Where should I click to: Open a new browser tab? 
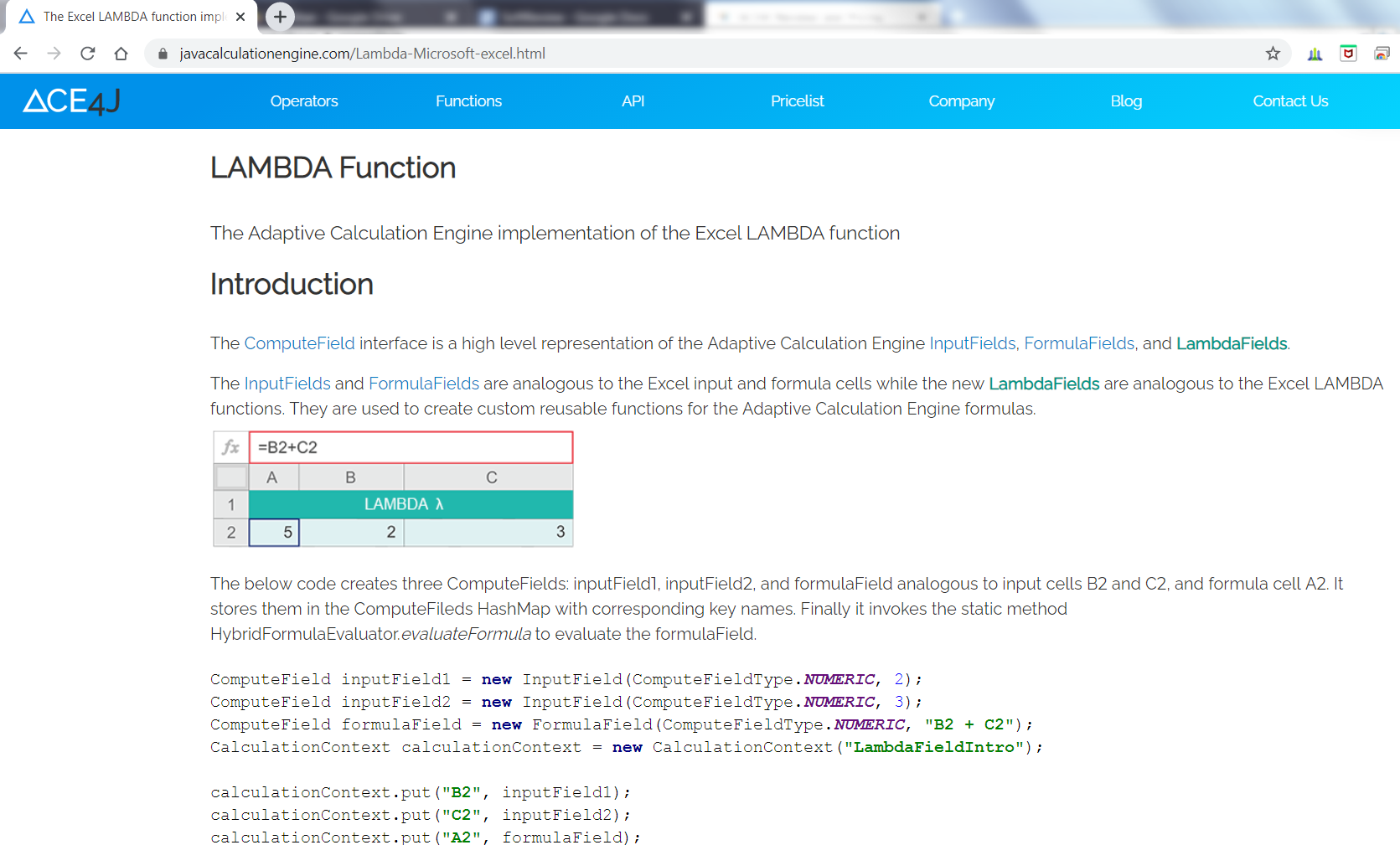280,17
